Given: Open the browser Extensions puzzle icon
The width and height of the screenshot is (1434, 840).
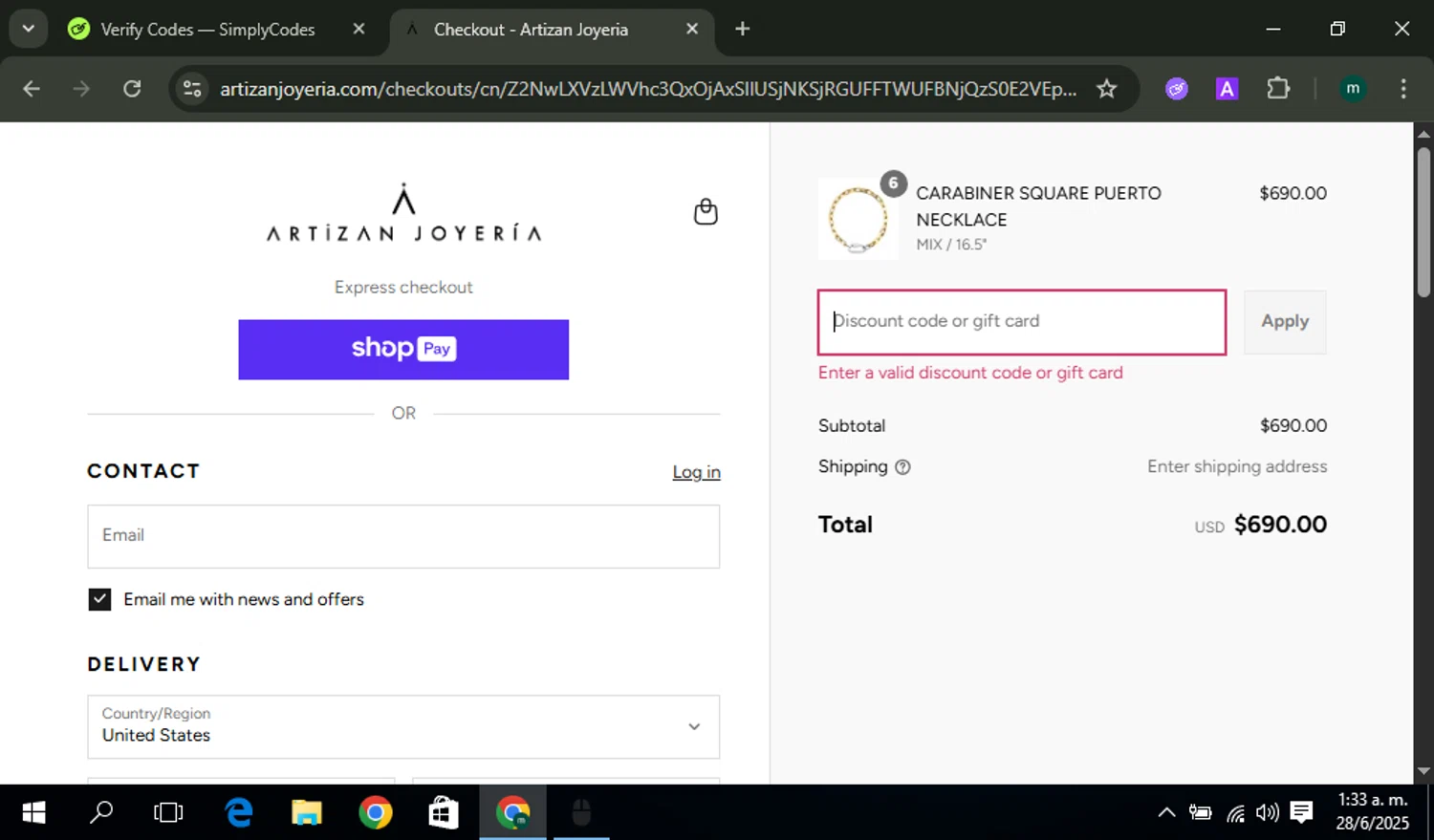Looking at the screenshot, I should tap(1278, 89).
